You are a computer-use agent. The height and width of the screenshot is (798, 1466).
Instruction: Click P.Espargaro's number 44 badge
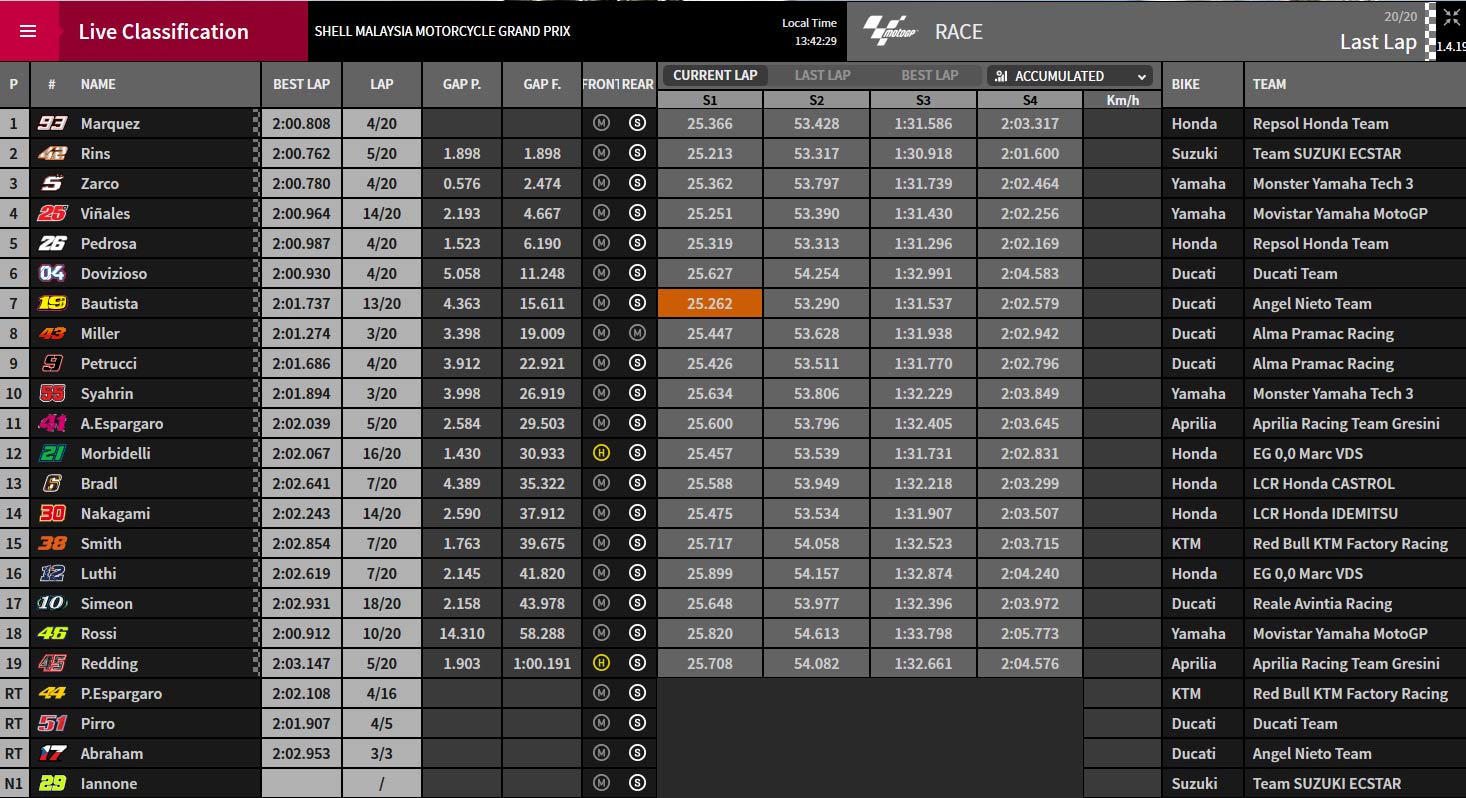[52, 693]
